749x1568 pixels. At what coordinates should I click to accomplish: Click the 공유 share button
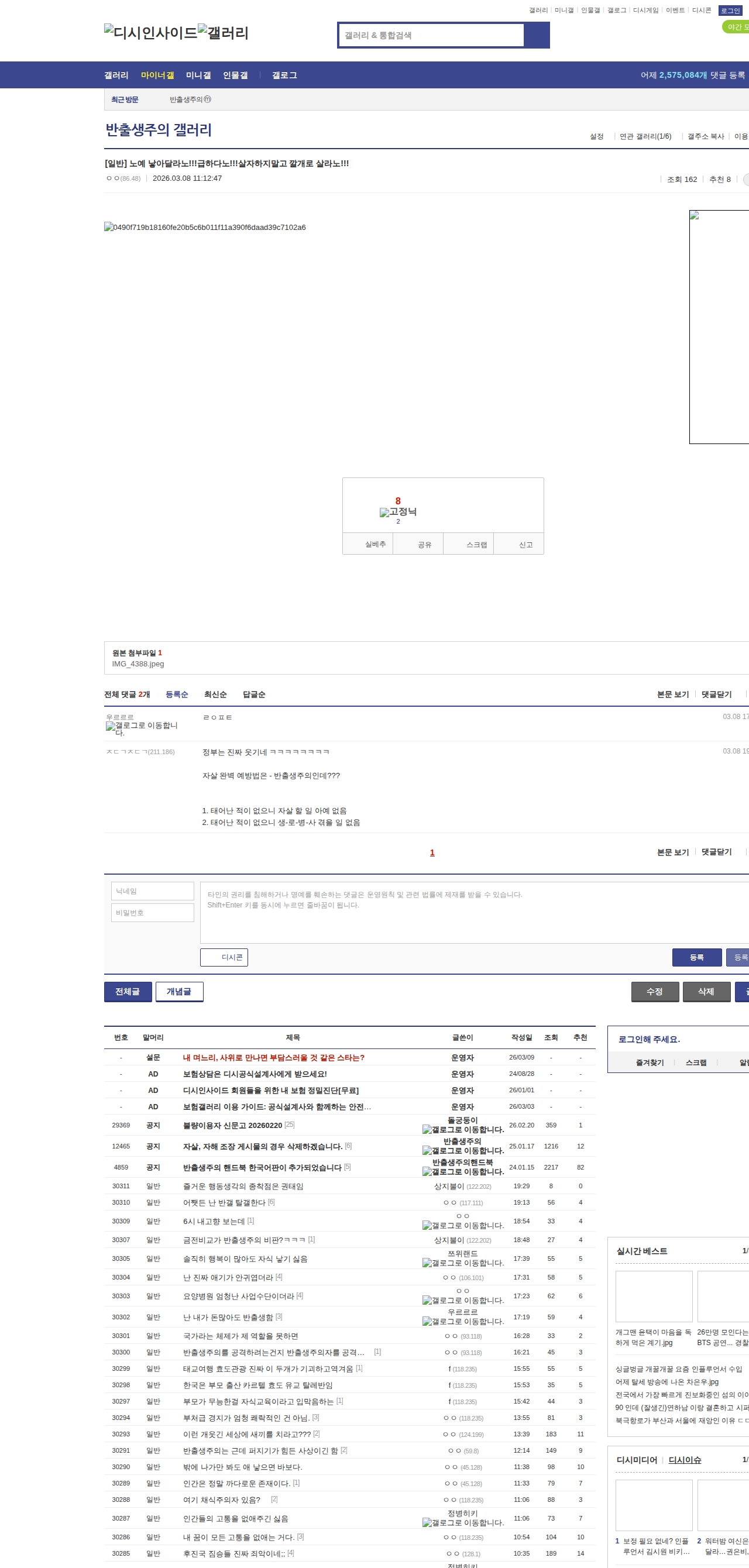pos(424,545)
